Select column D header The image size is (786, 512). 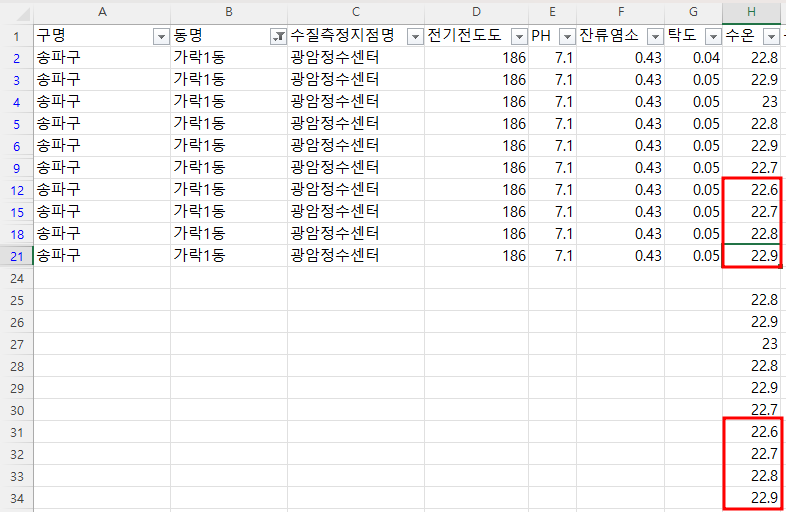click(x=476, y=12)
